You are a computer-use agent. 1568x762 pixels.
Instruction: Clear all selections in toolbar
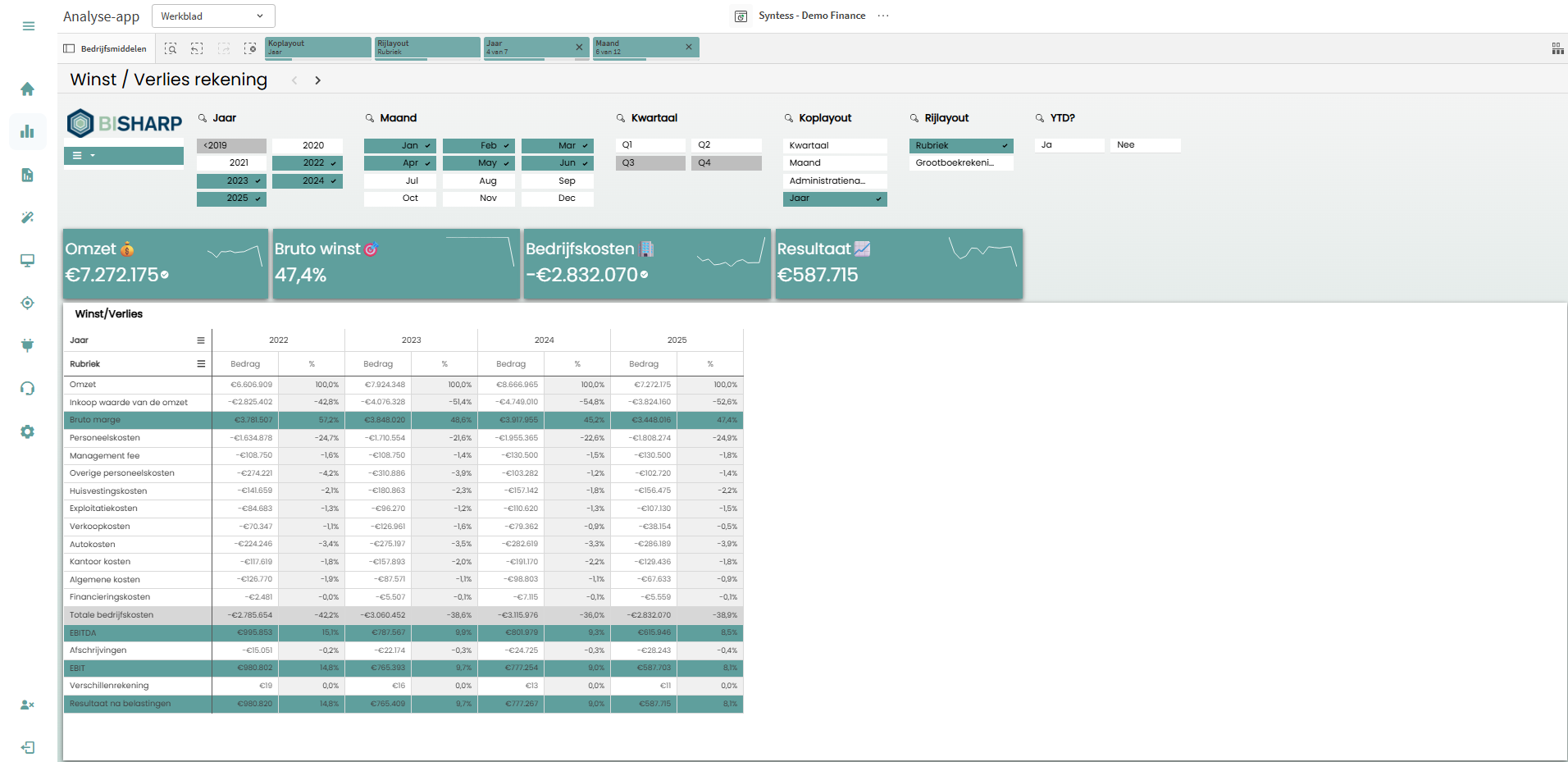pos(250,48)
